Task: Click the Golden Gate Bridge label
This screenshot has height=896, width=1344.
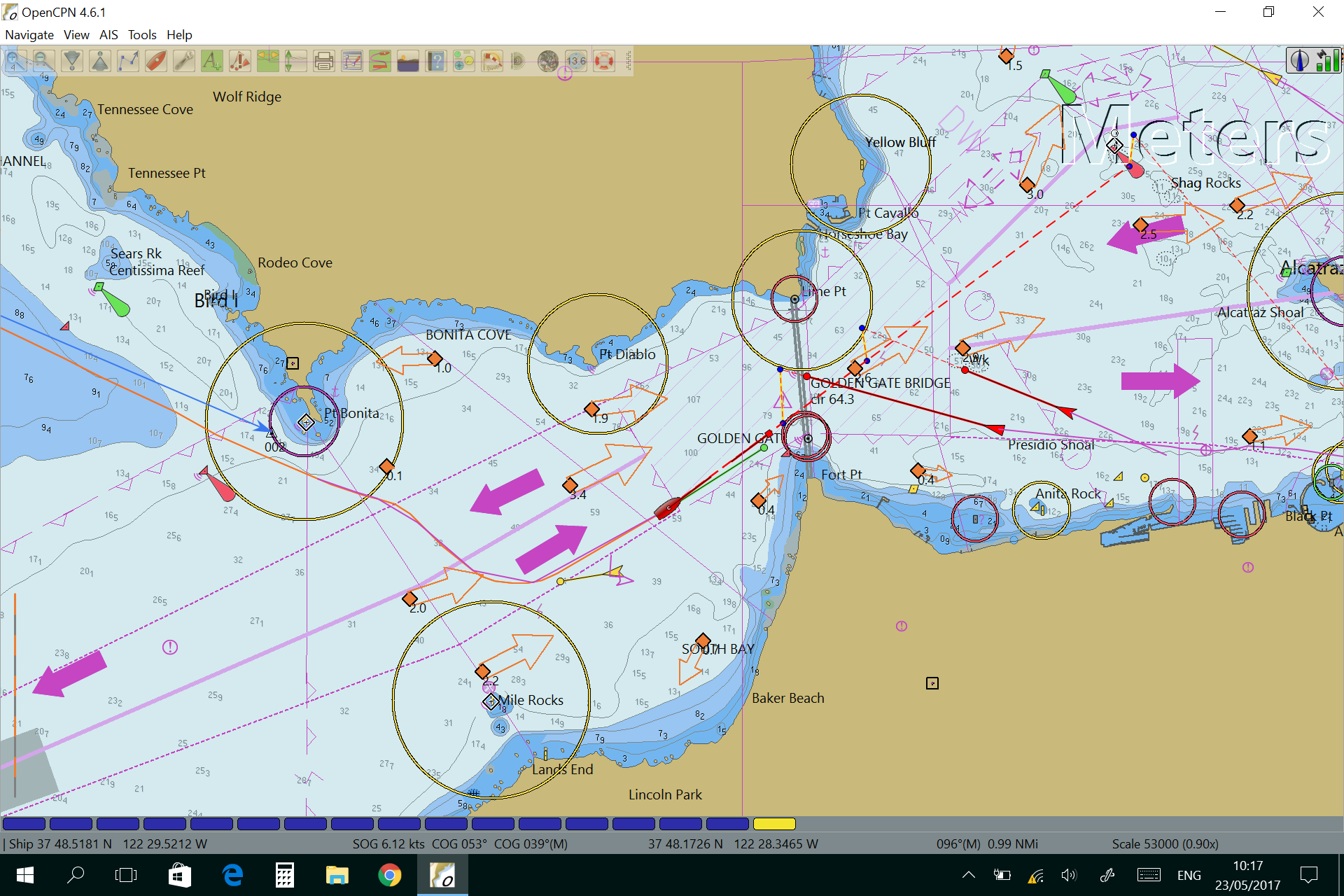Action: pyautogui.click(x=881, y=383)
